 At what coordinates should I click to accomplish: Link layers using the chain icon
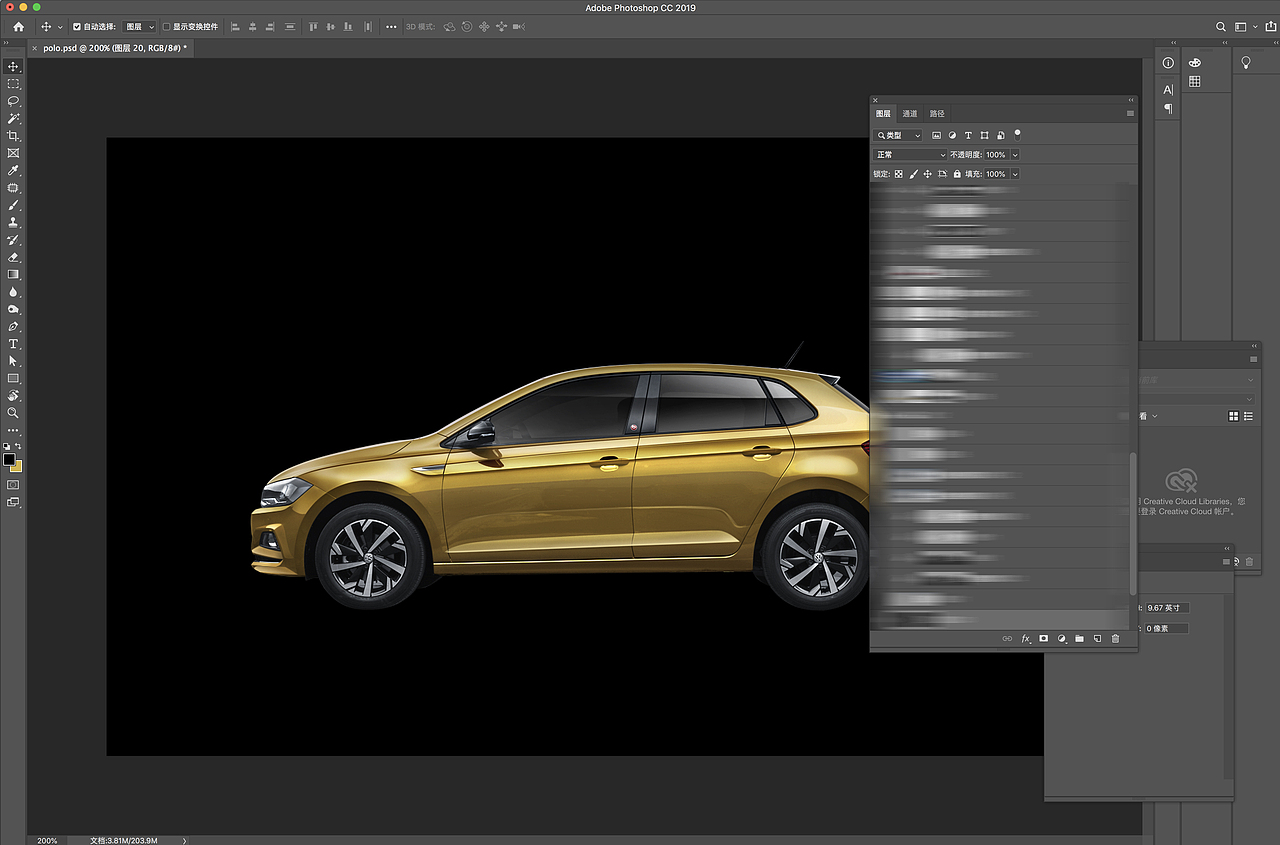1007,639
